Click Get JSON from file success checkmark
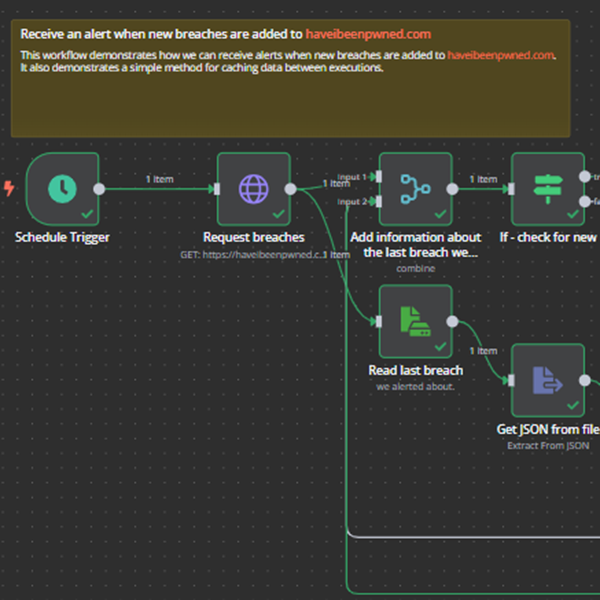The height and width of the screenshot is (600, 600). point(573,405)
